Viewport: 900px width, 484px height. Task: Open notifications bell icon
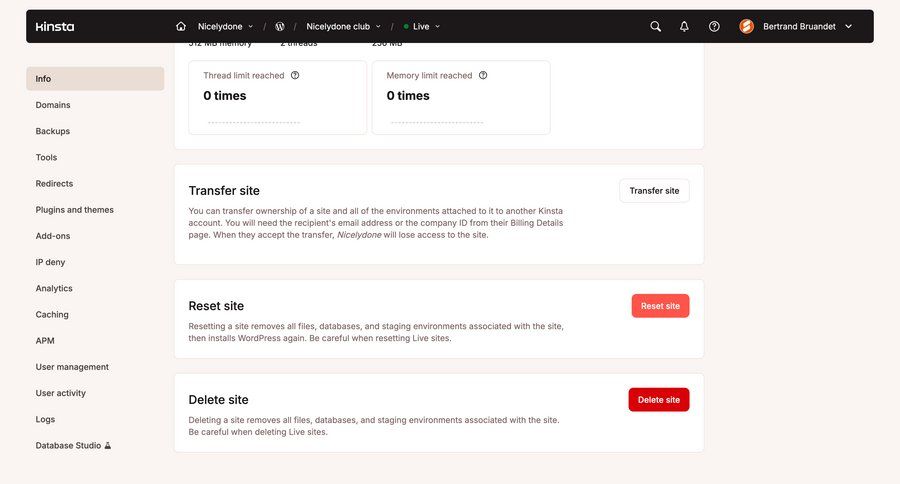point(685,27)
